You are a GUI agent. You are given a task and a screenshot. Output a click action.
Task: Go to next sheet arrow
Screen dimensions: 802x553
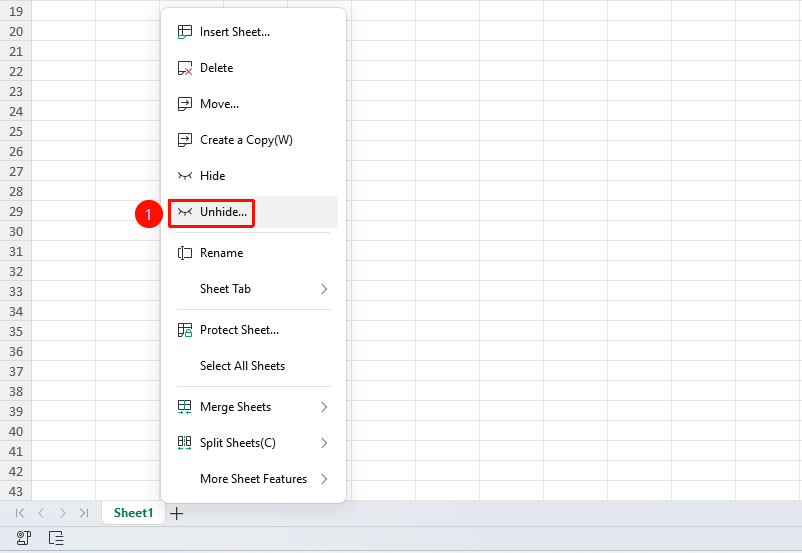tap(62, 513)
